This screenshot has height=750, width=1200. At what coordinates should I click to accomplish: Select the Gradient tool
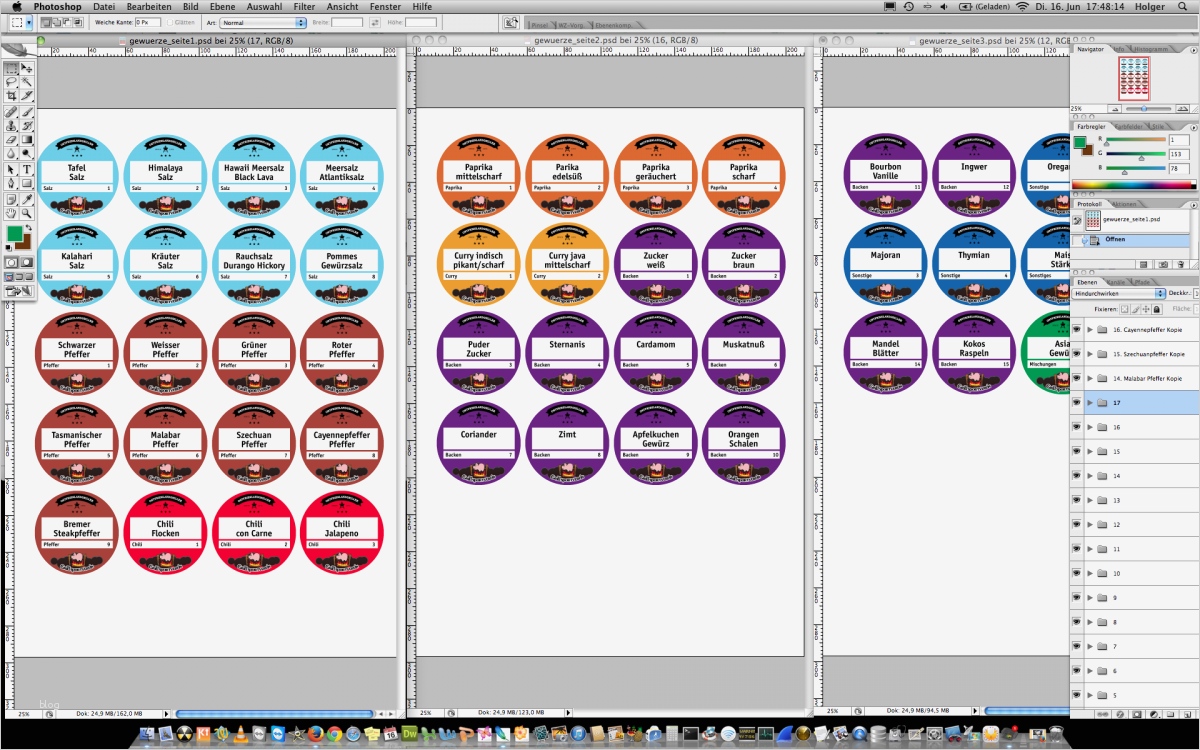[26, 140]
